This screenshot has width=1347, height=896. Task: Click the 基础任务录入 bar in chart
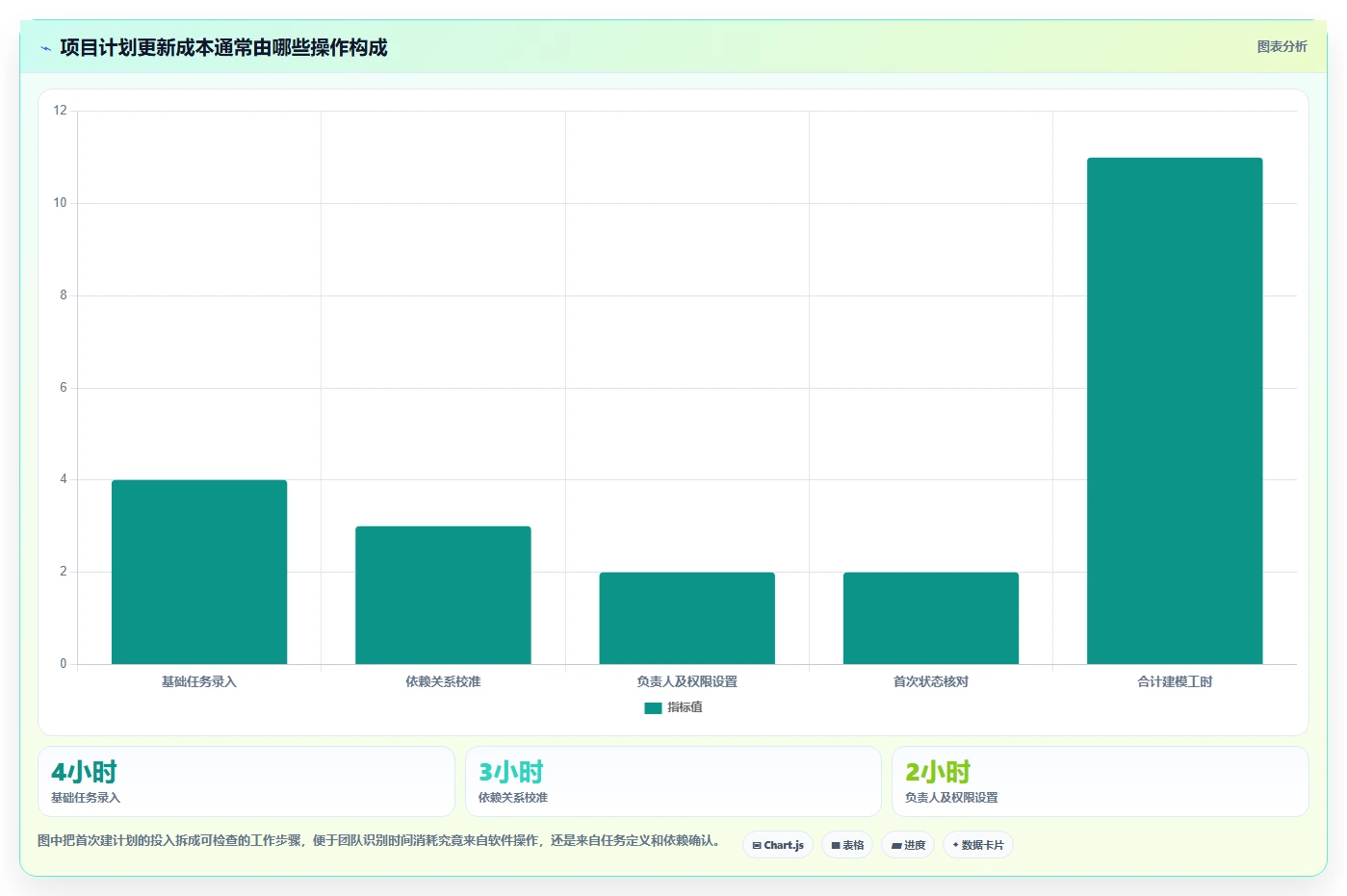(x=199, y=572)
